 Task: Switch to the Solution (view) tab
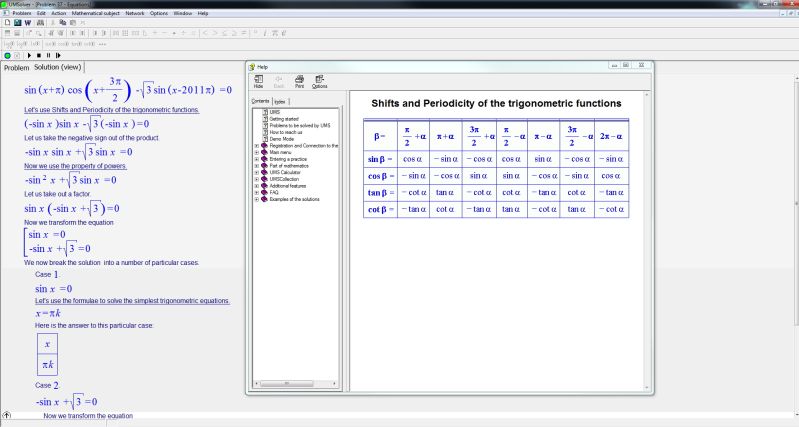(x=57, y=67)
